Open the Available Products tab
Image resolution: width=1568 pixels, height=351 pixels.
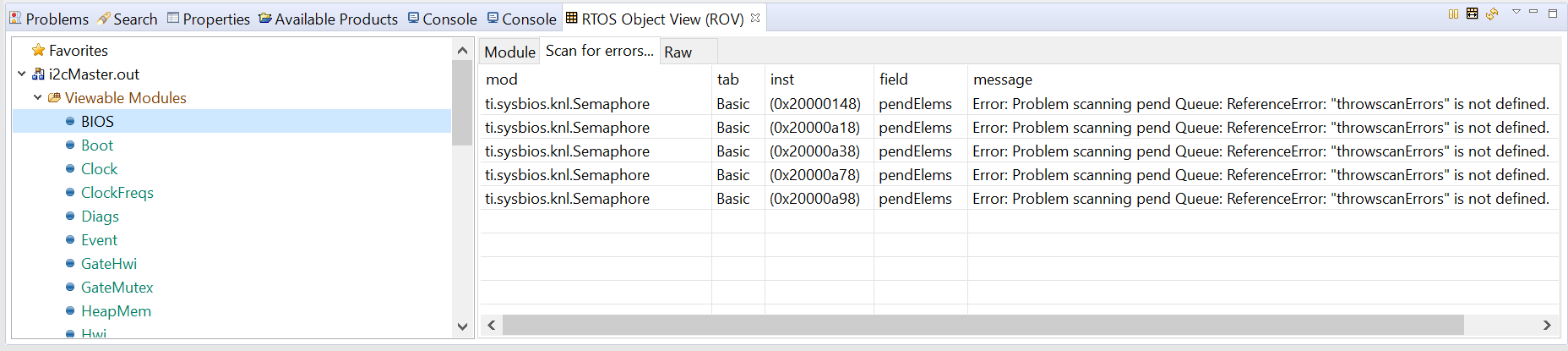coord(328,19)
